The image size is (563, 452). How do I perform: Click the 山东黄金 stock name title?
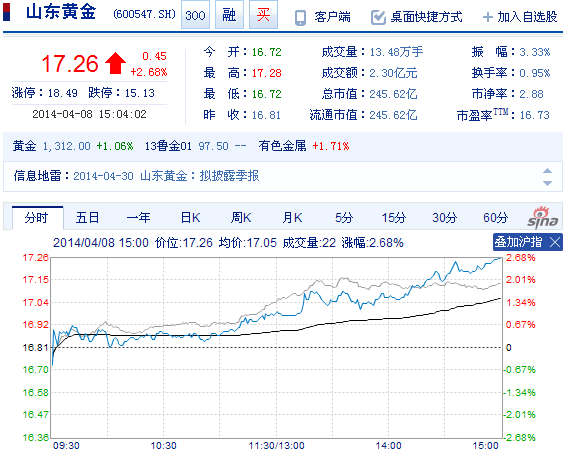coord(61,12)
